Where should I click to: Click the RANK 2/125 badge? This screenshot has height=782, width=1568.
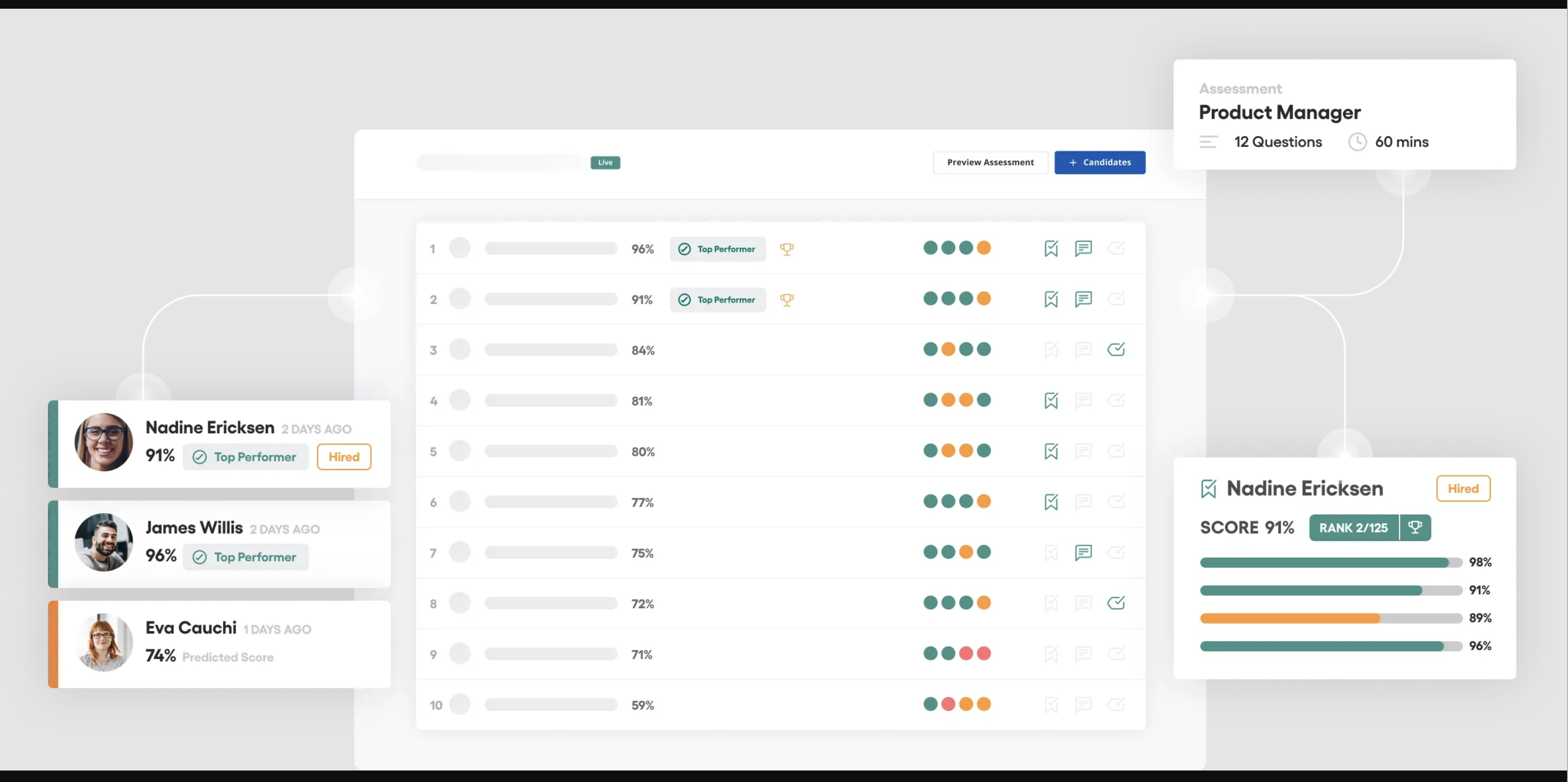(x=1354, y=527)
